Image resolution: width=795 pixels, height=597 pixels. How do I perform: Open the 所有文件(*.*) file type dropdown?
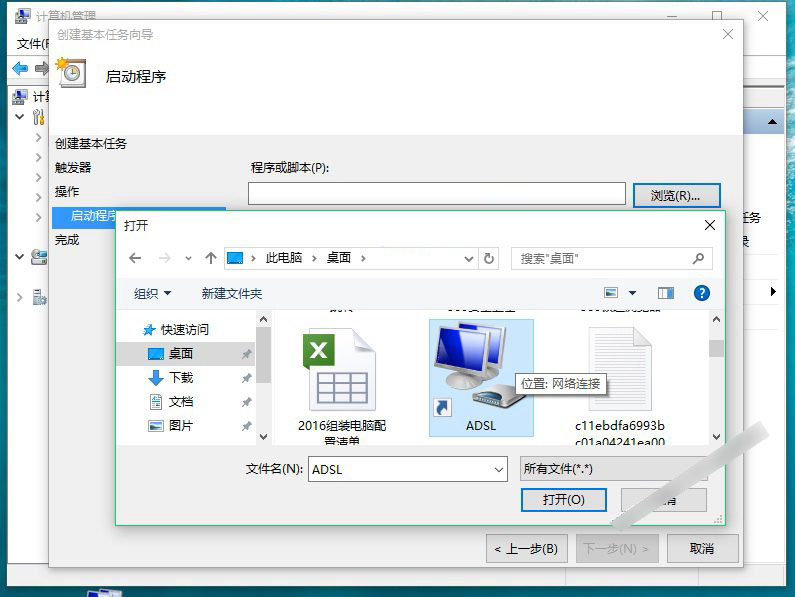(613, 469)
